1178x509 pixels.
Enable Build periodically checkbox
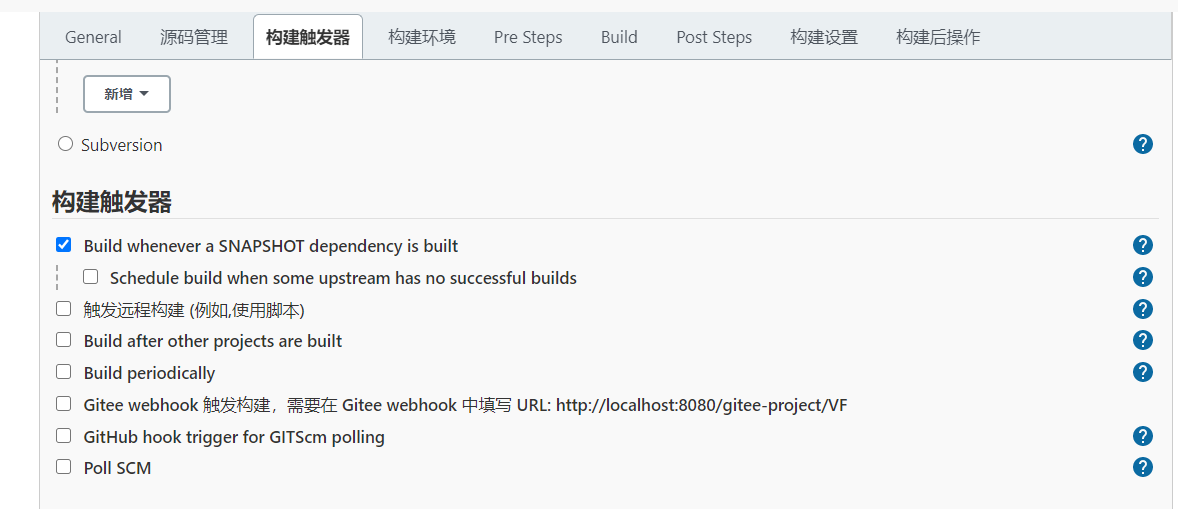click(x=64, y=372)
